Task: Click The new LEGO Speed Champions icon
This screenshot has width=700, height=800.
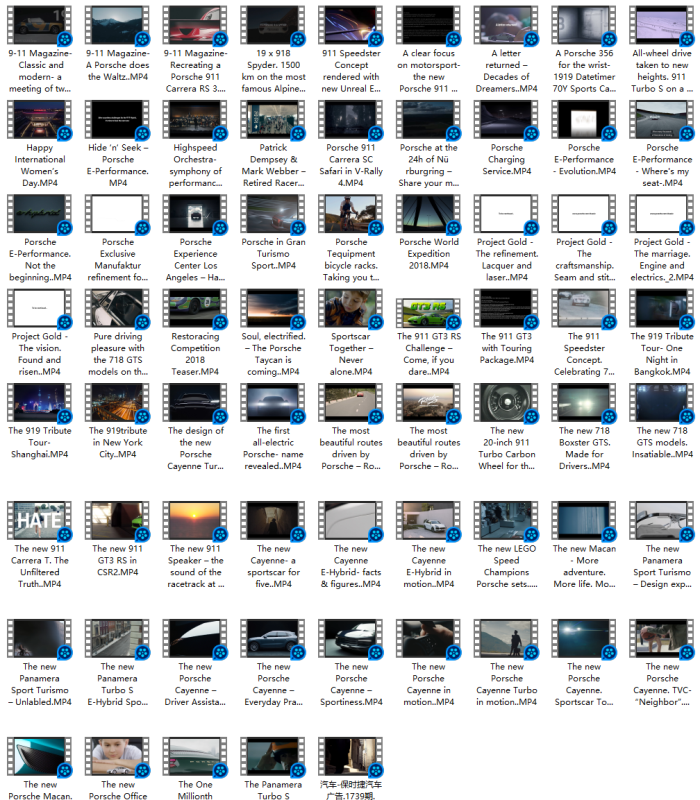Action: coord(506,520)
